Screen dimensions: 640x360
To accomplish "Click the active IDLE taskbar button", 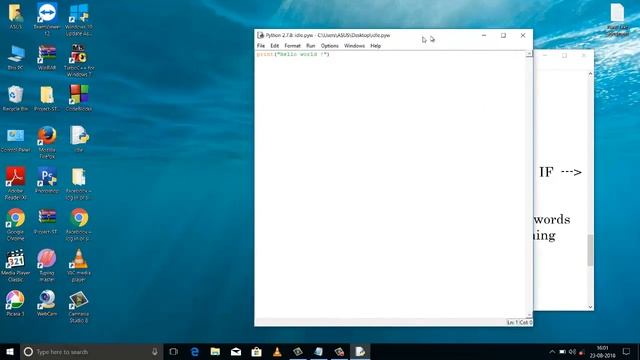I will (360, 351).
